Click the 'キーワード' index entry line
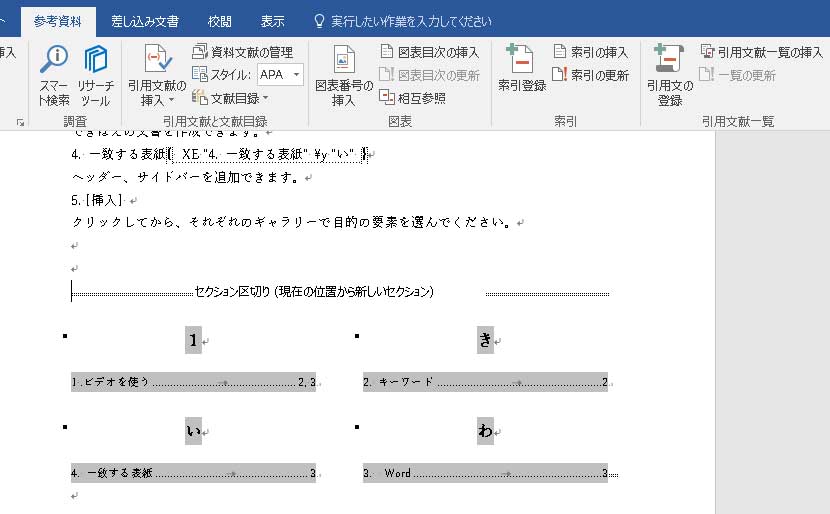This screenshot has width=830, height=514. pyautogui.click(x=485, y=382)
